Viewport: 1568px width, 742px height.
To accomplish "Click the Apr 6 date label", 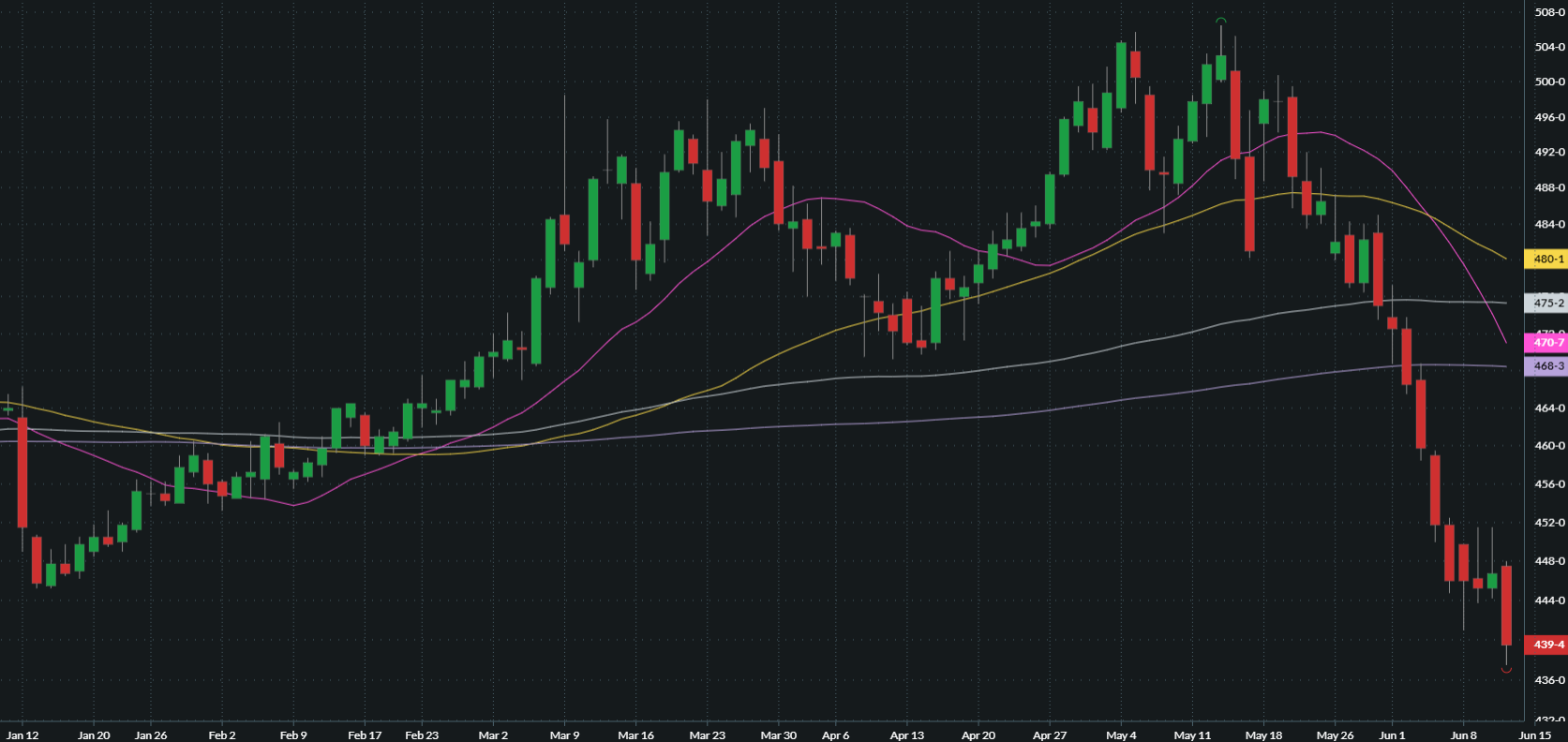I will pos(835,735).
